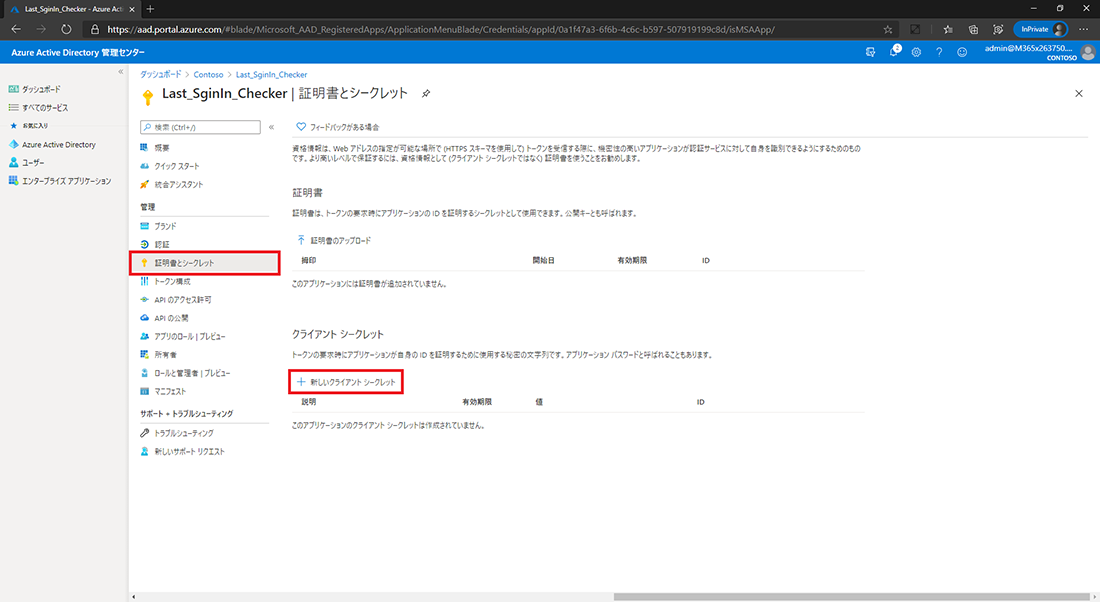The width and height of the screenshot is (1100, 602).
Task: Click the scroll-left arrow on the bottom scrollbar
Action: coord(134,597)
